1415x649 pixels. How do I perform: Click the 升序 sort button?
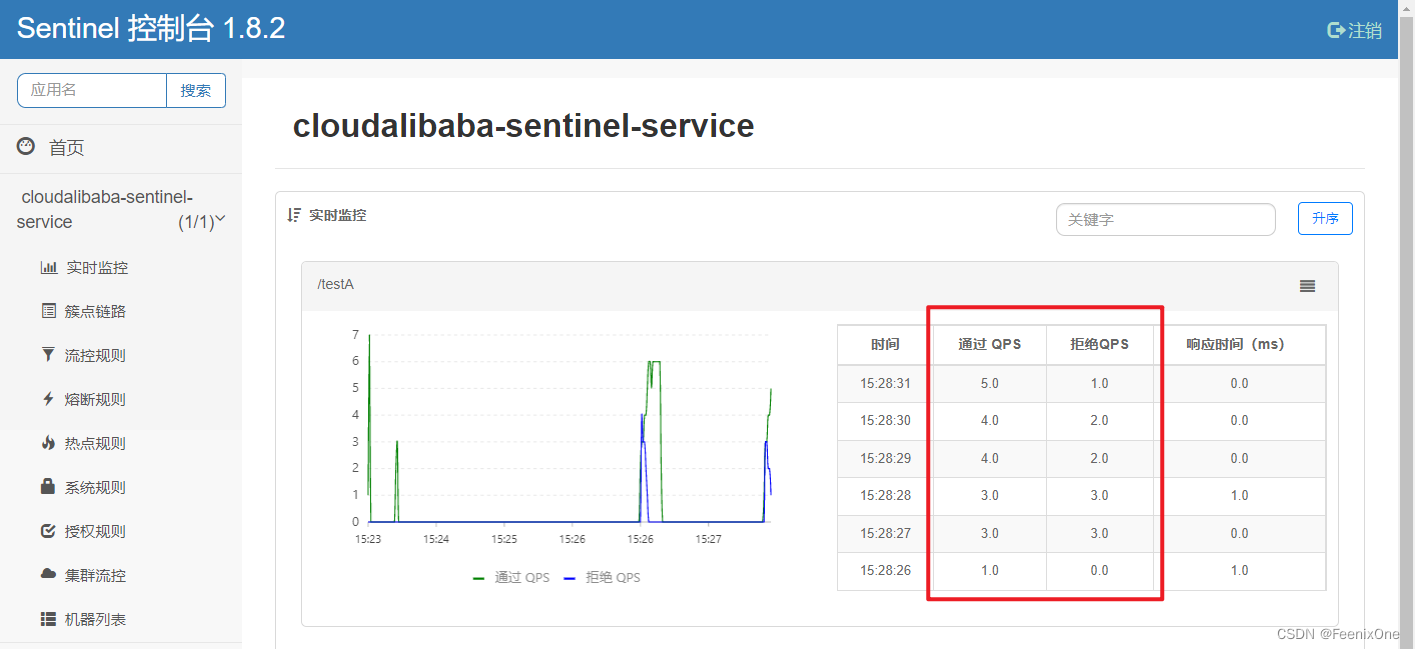click(x=1325, y=218)
